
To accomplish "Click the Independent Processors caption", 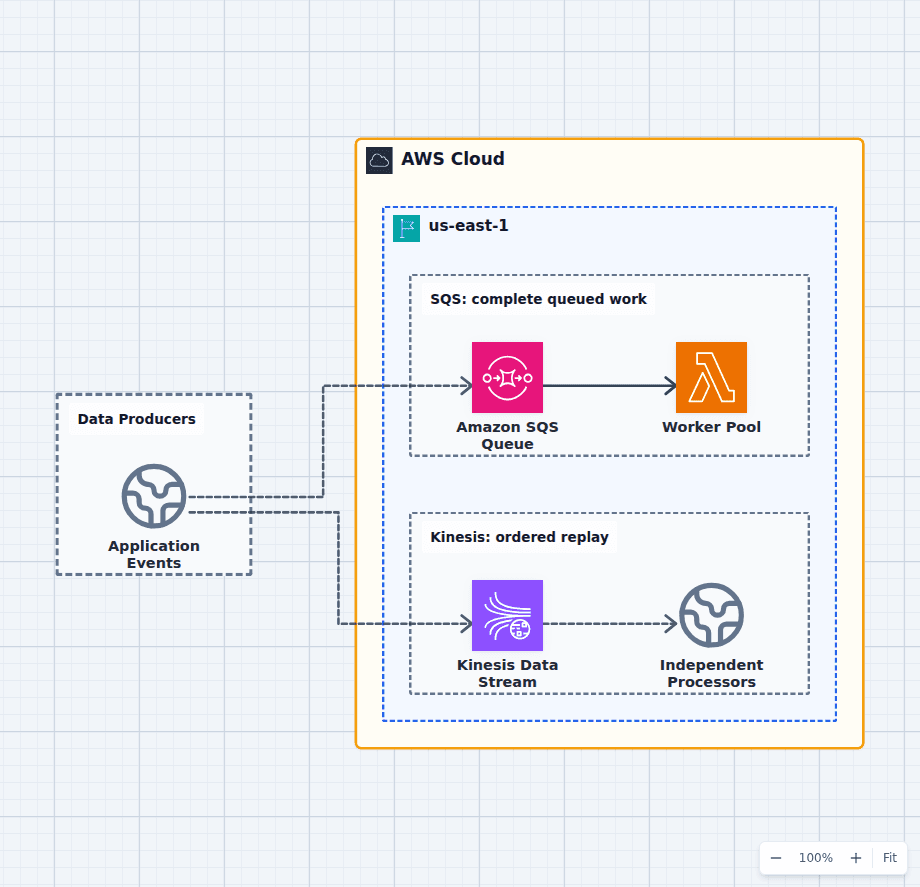I will click(711, 673).
